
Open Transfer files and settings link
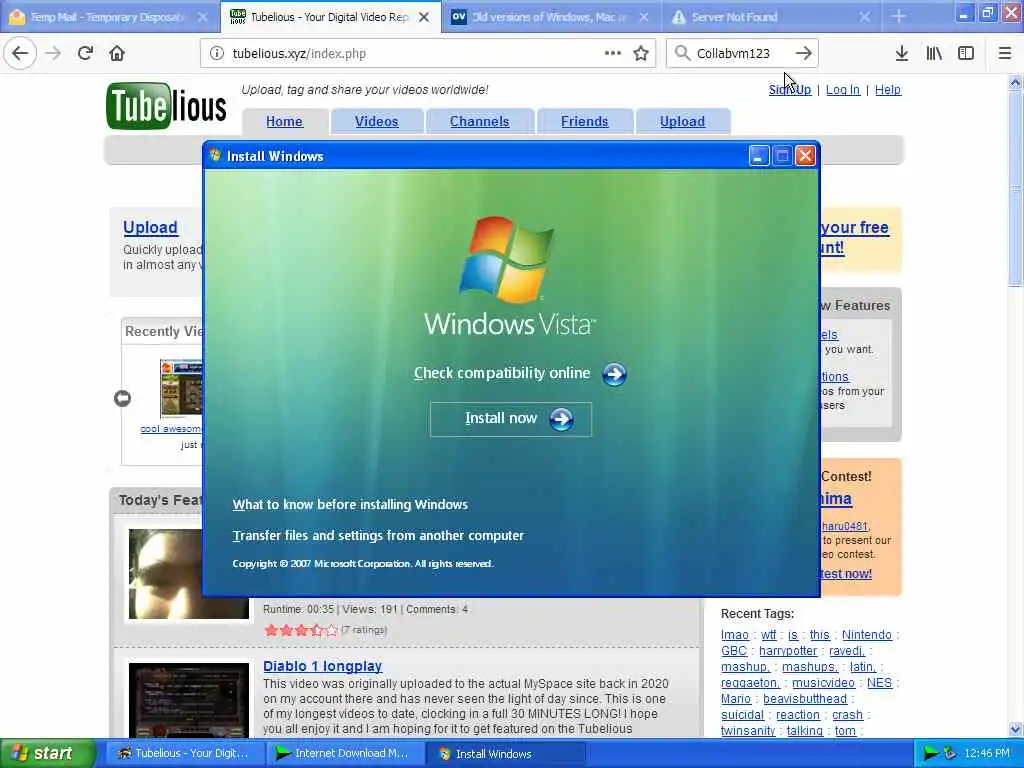pos(378,536)
